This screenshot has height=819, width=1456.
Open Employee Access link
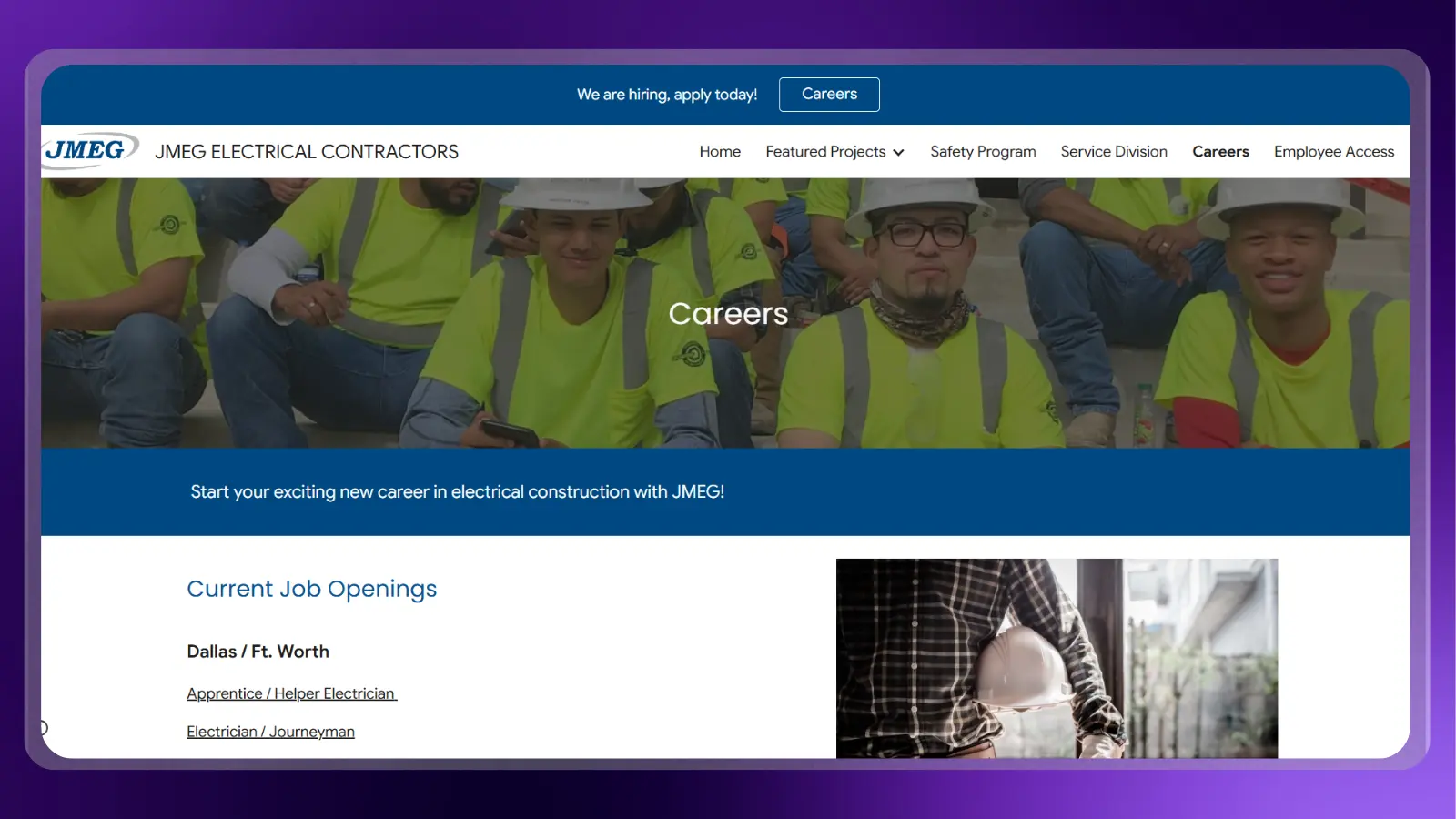pos(1334,152)
